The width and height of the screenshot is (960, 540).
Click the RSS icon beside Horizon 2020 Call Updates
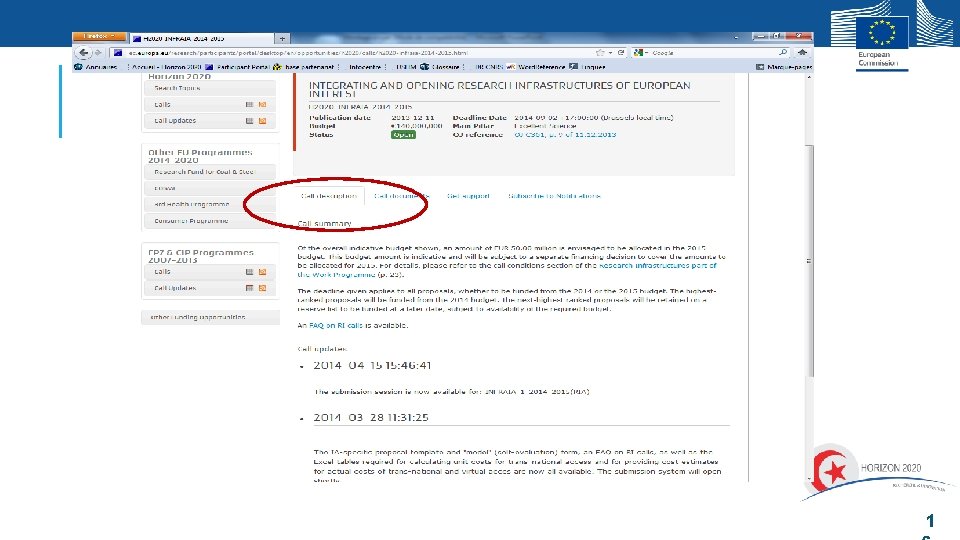[x=262, y=121]
